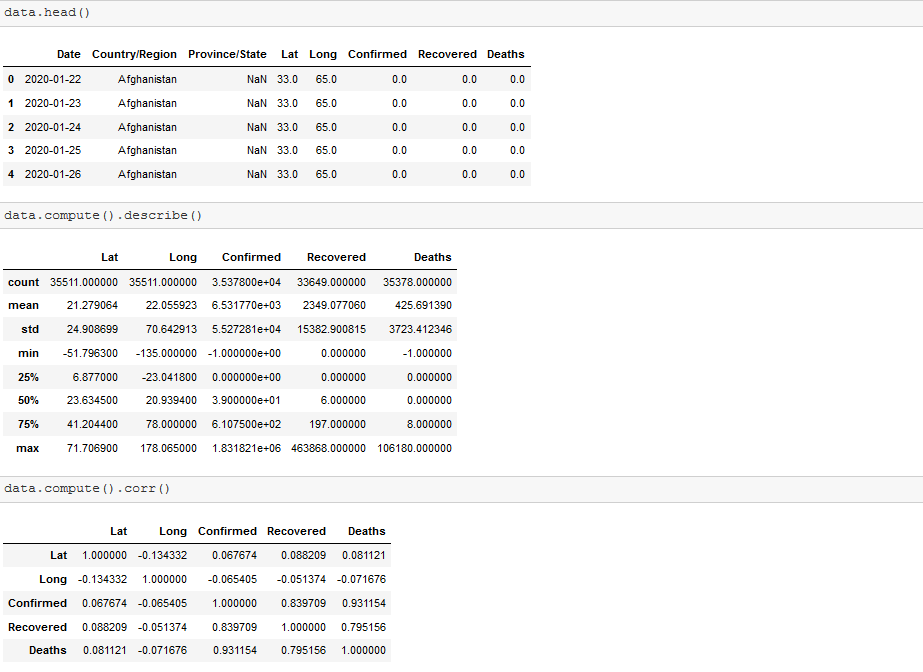Select row index 0 in the head table
The image size is (923, 672).
coord(11,79)
